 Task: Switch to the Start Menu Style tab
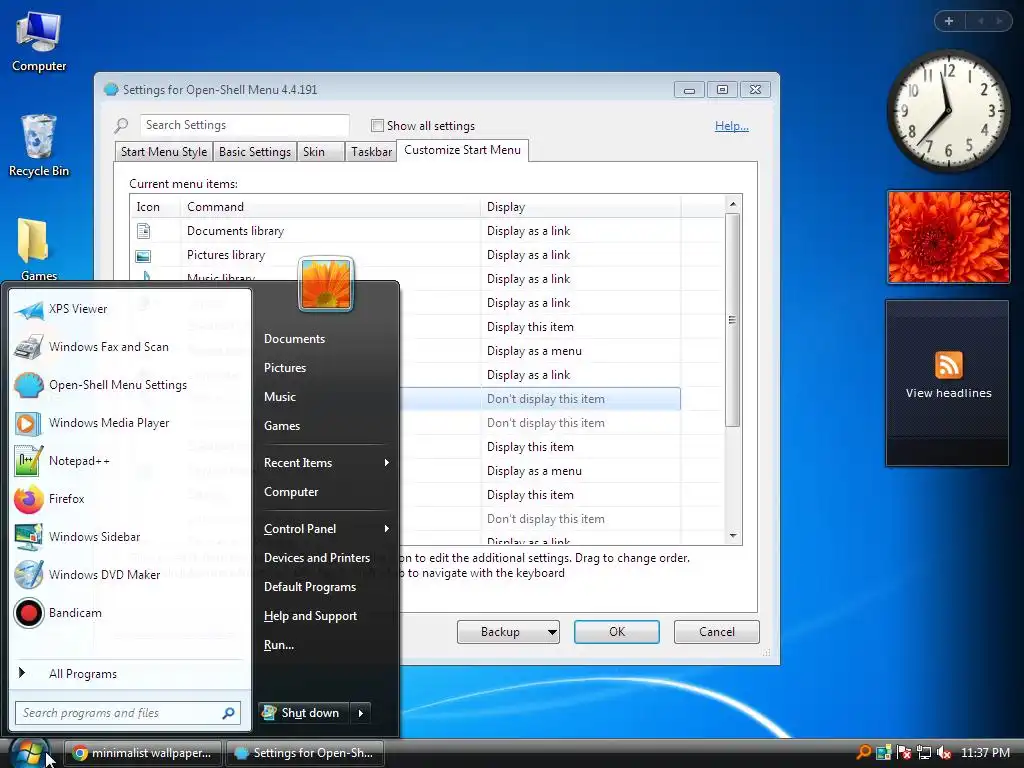(x=163, y=152)
